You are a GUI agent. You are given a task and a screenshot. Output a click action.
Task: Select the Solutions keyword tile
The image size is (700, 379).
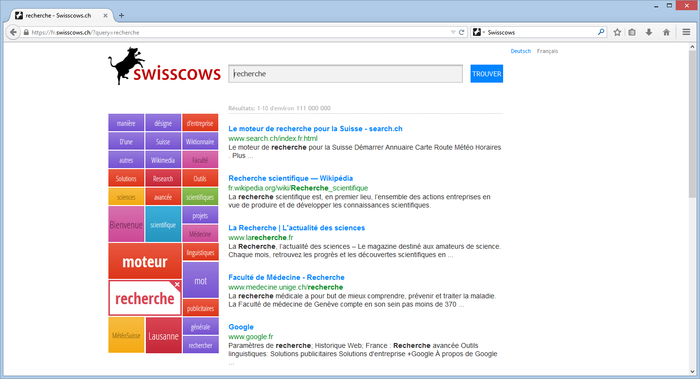[x=126, y=178]
